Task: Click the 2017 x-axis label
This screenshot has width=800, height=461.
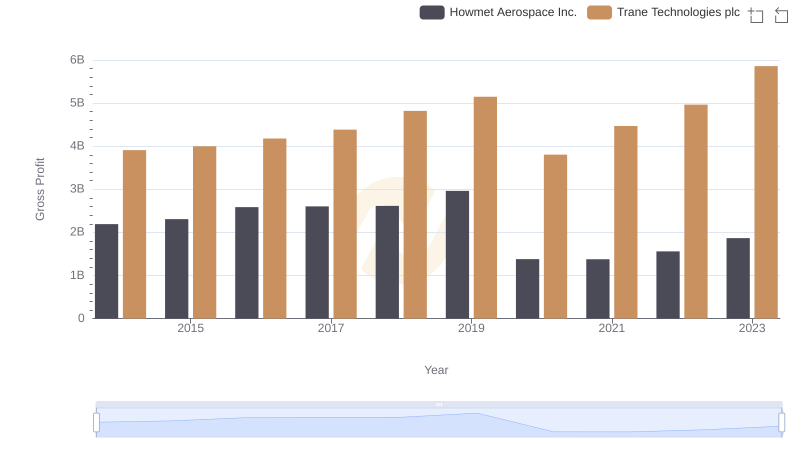Action: coord(331,328)
